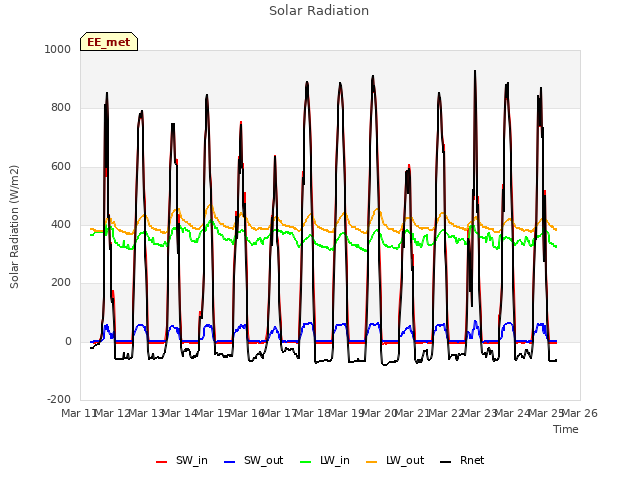Click the Mar 26 x-axis date label

click(580, 413)
